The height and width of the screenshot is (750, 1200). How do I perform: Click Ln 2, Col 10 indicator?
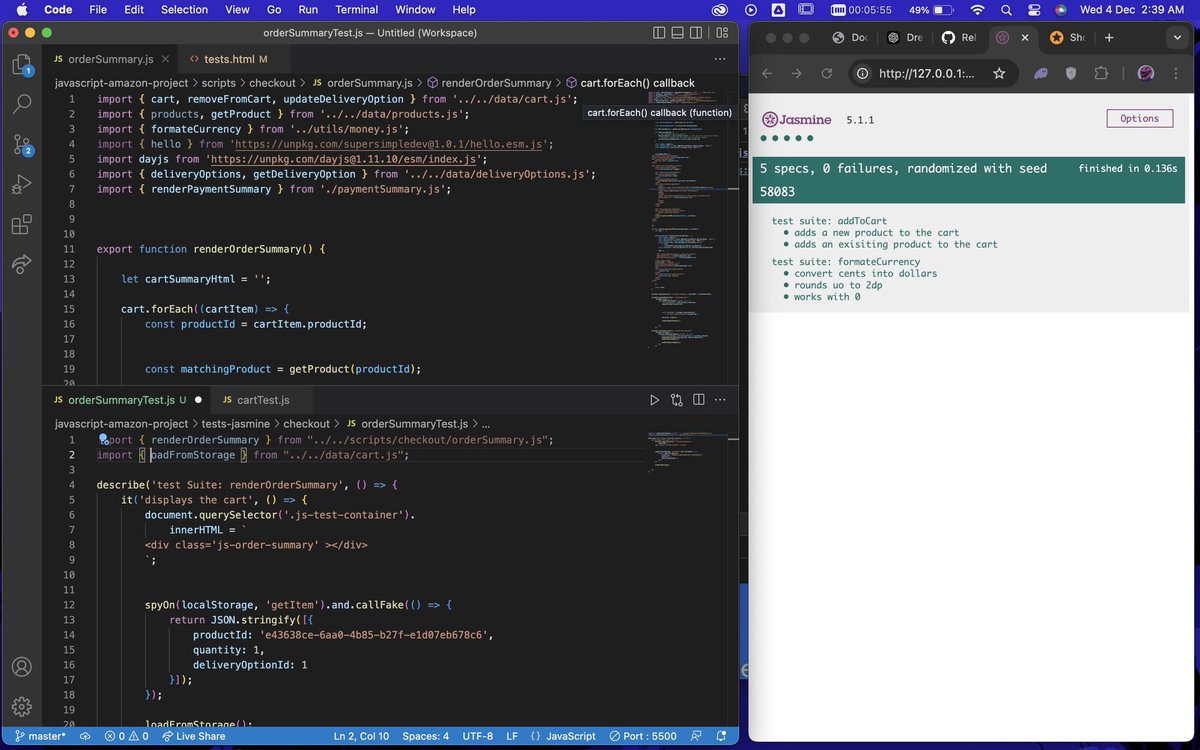361,736
